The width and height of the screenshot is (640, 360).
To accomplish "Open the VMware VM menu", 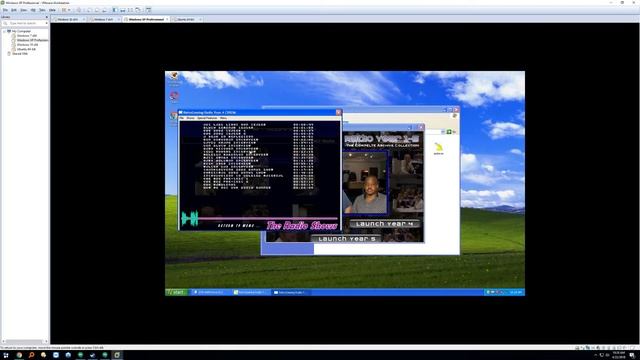I will coord(33,10).
